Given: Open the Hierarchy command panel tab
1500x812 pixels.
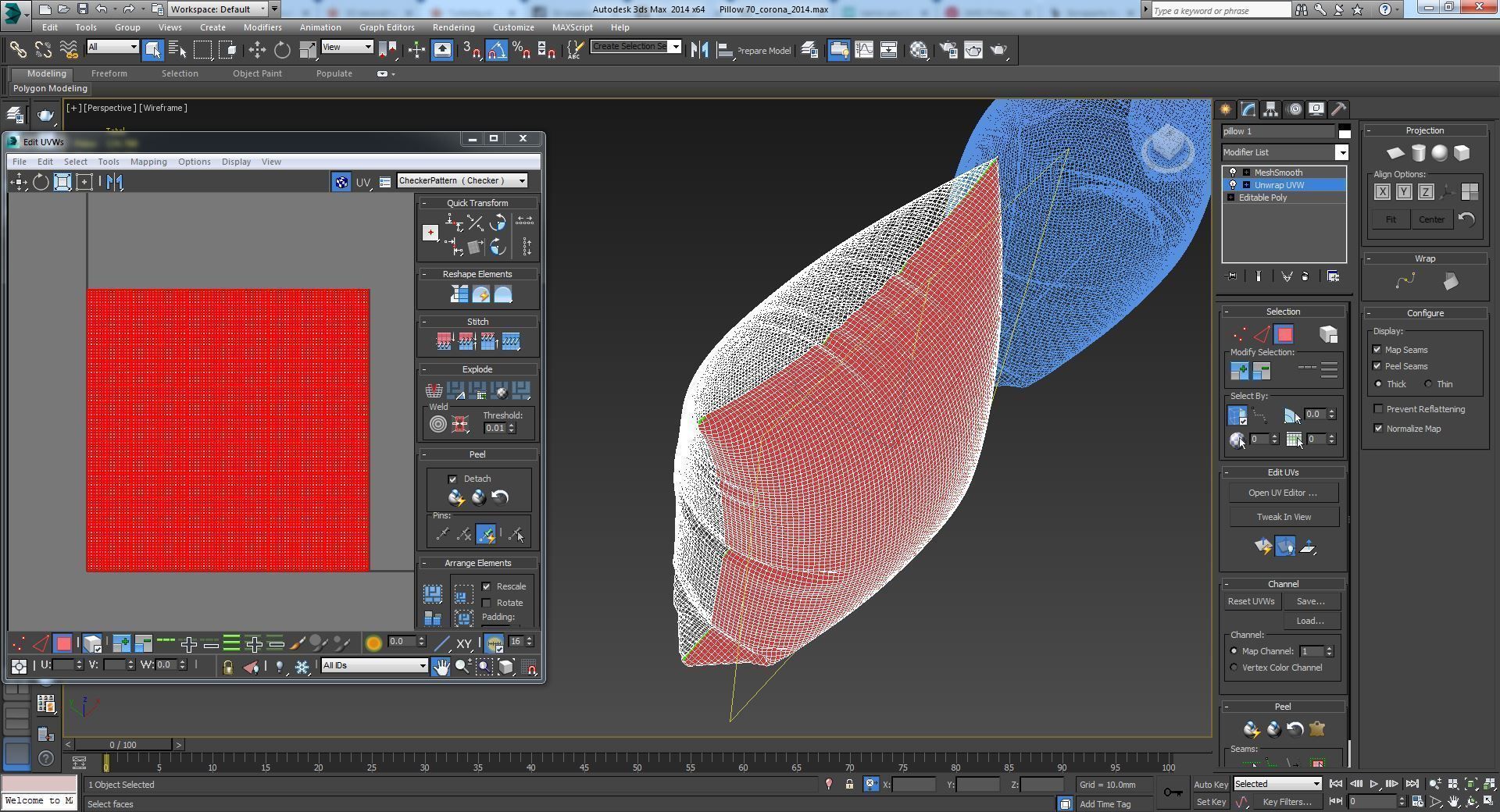Looking at the screenshot, I should [1270, 109].
